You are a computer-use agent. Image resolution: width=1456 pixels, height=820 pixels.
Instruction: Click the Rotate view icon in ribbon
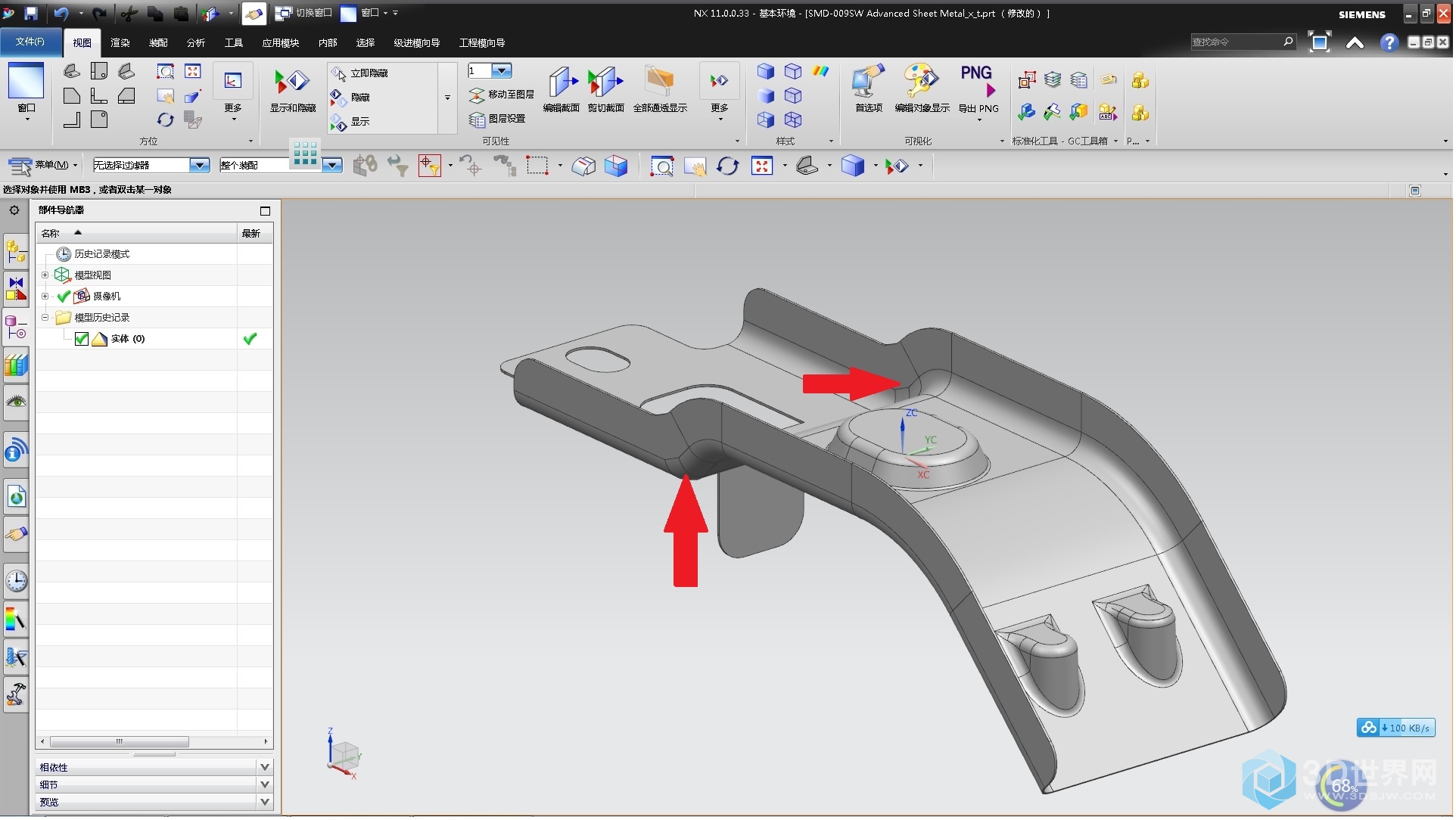click(165, 120)
